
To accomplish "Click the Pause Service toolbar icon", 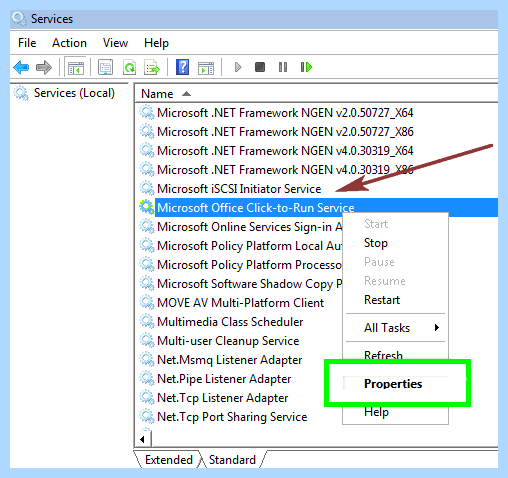I will [283, 67].
